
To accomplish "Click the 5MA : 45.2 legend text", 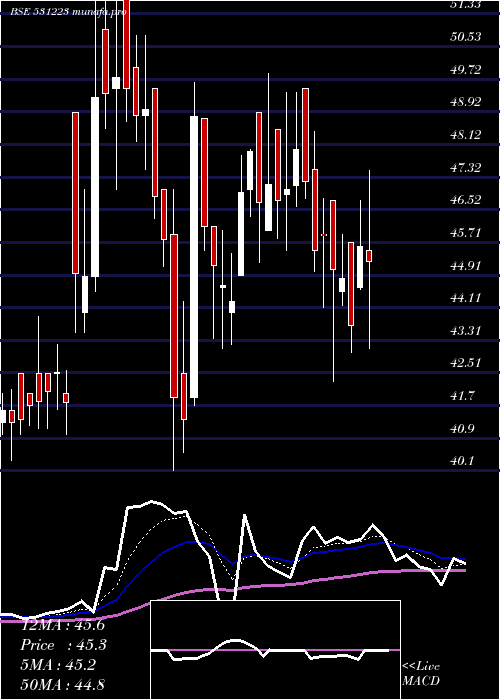I will pos(58,665).
